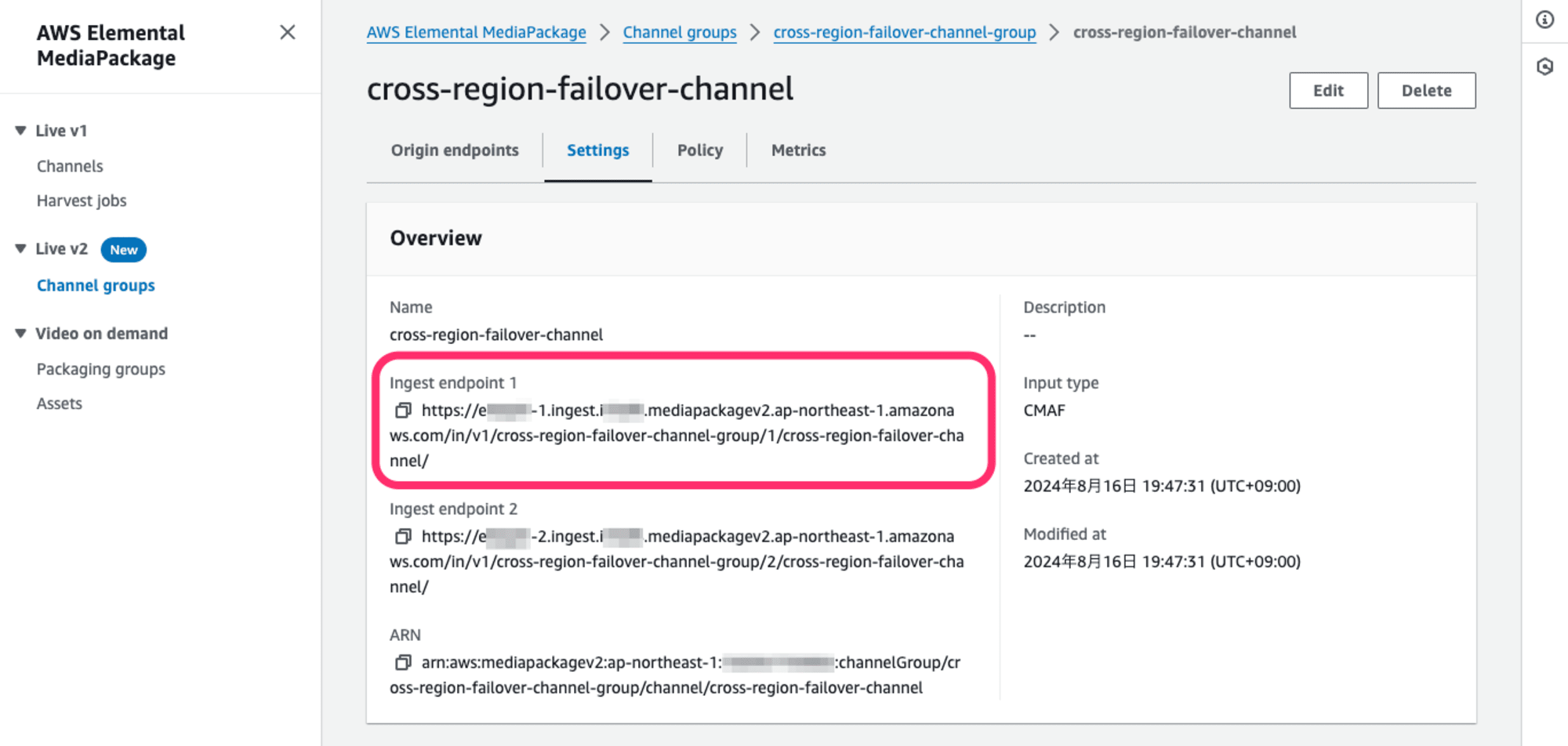The image size is (1568, 746).
Task: Click the ARN value text
Action: (675, 675)
